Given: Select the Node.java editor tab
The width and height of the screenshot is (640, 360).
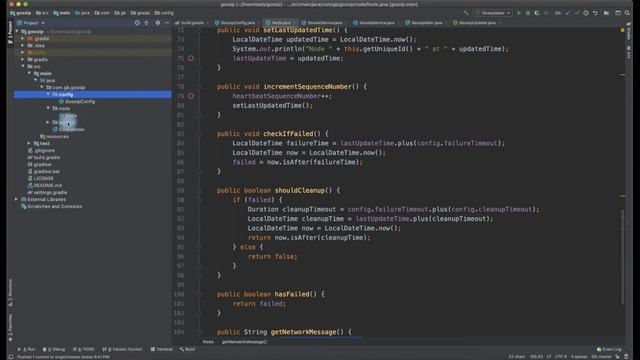Looking at the screenshot, I should click(x=279, y=23).
